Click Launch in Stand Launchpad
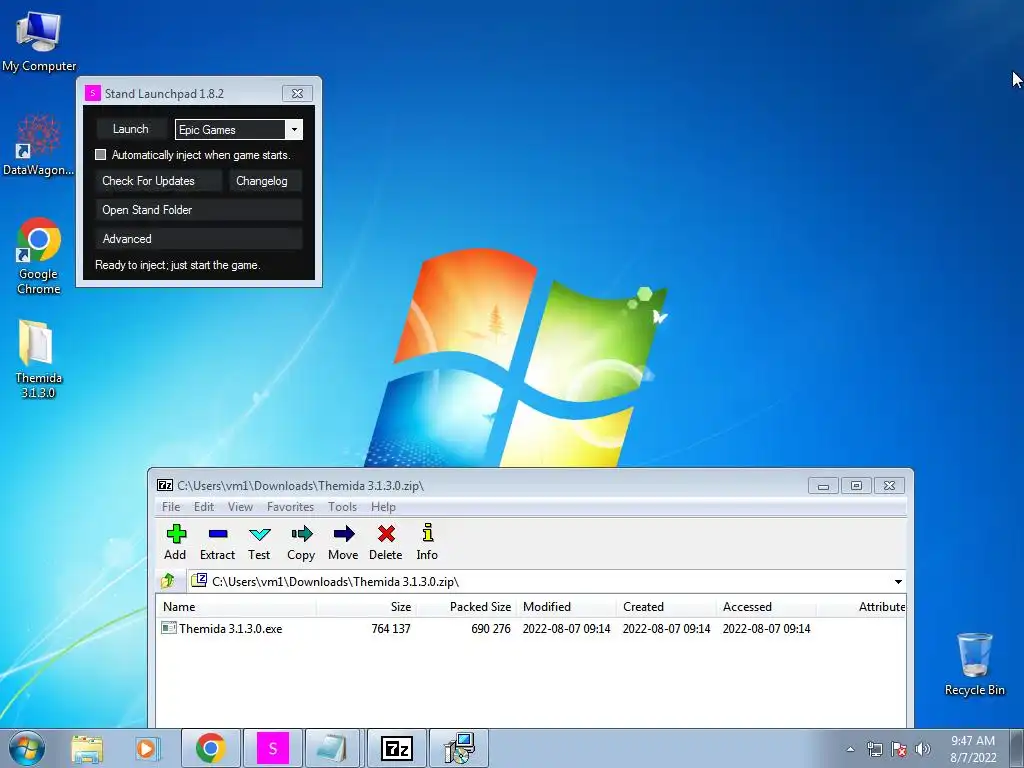 click(x=131, y=129)
